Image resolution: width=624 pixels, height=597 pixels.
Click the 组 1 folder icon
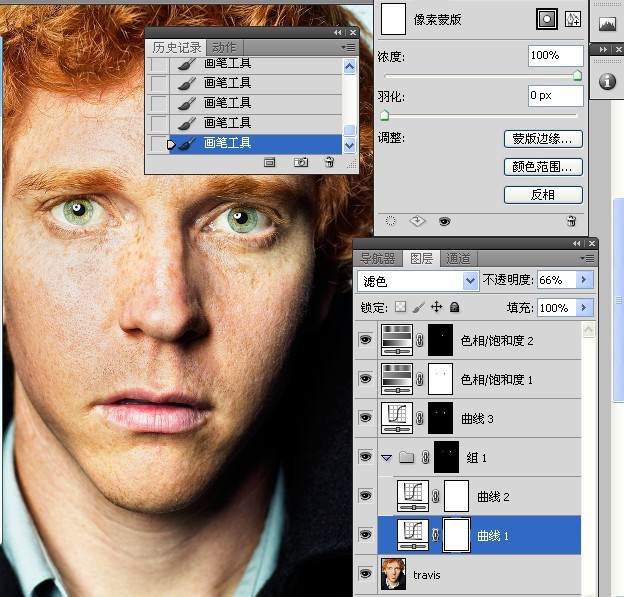pos(406,457)
